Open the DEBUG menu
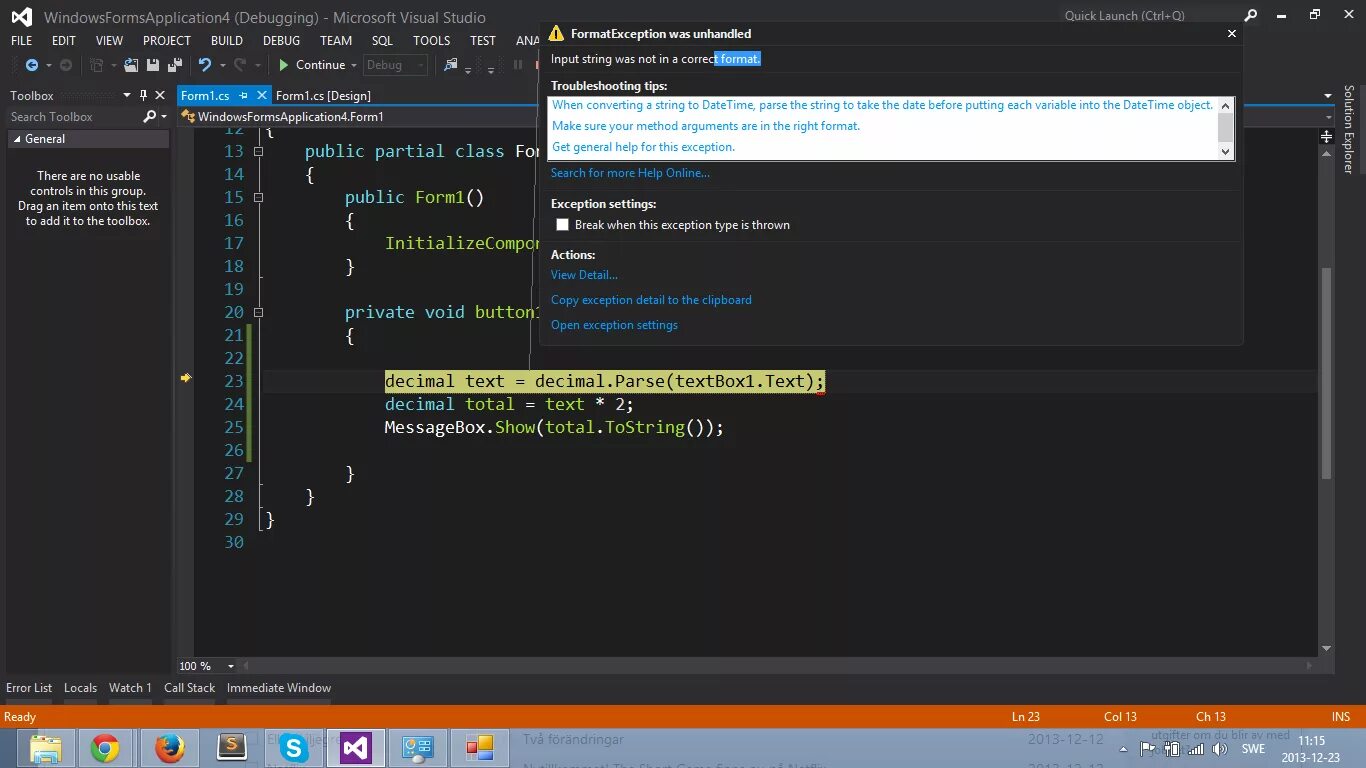Viewport: 1366px width, 768px height. (281, 40)
